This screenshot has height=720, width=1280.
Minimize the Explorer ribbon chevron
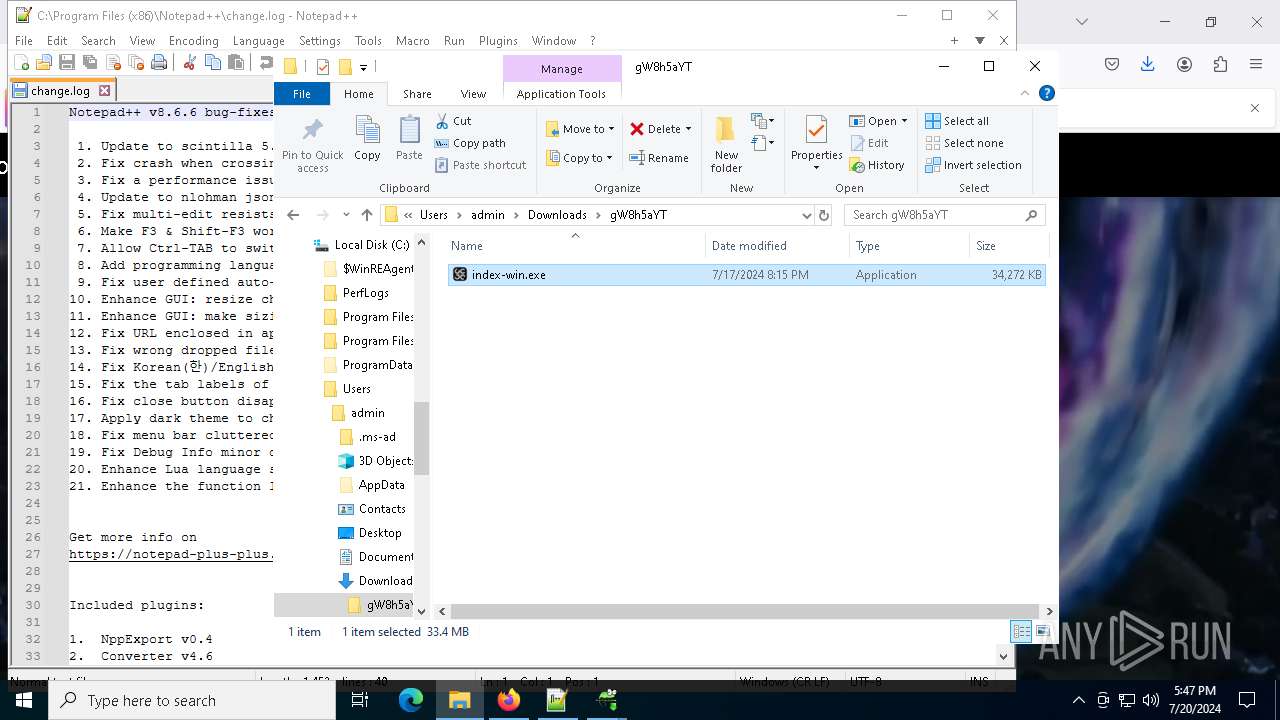(1025, 93)
